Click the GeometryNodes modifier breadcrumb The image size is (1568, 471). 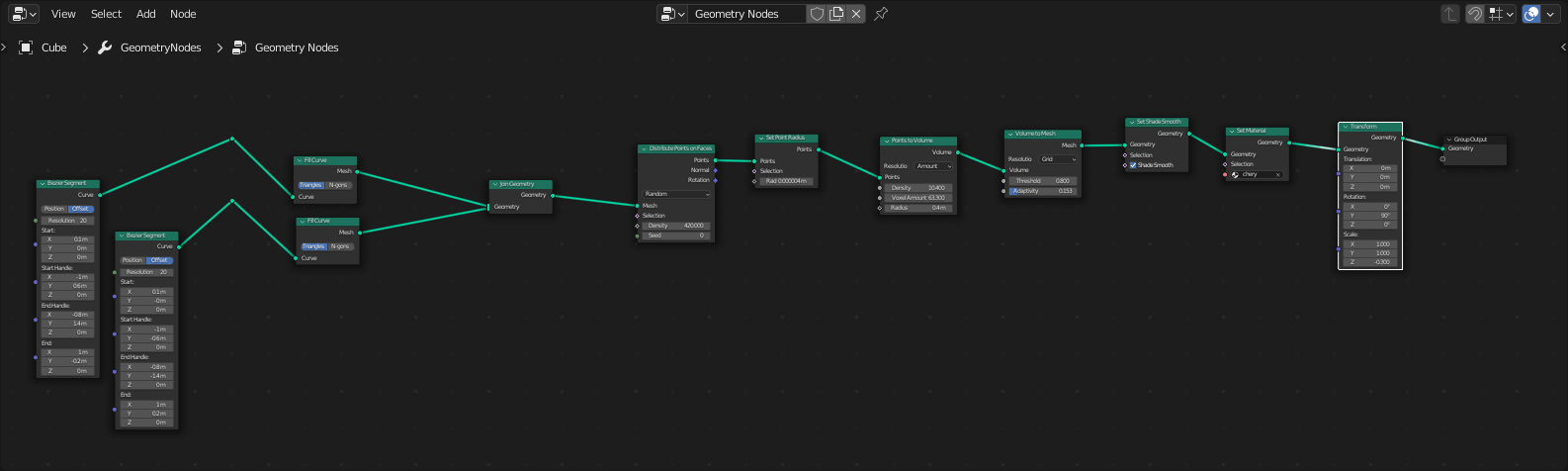tap(161, 47)
